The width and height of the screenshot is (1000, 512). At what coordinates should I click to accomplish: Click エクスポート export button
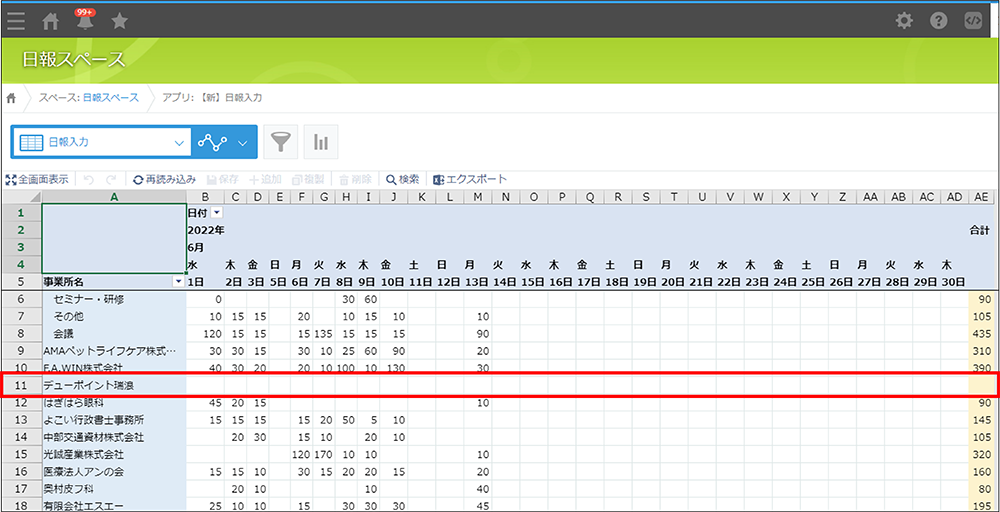[x=470, y=180]
